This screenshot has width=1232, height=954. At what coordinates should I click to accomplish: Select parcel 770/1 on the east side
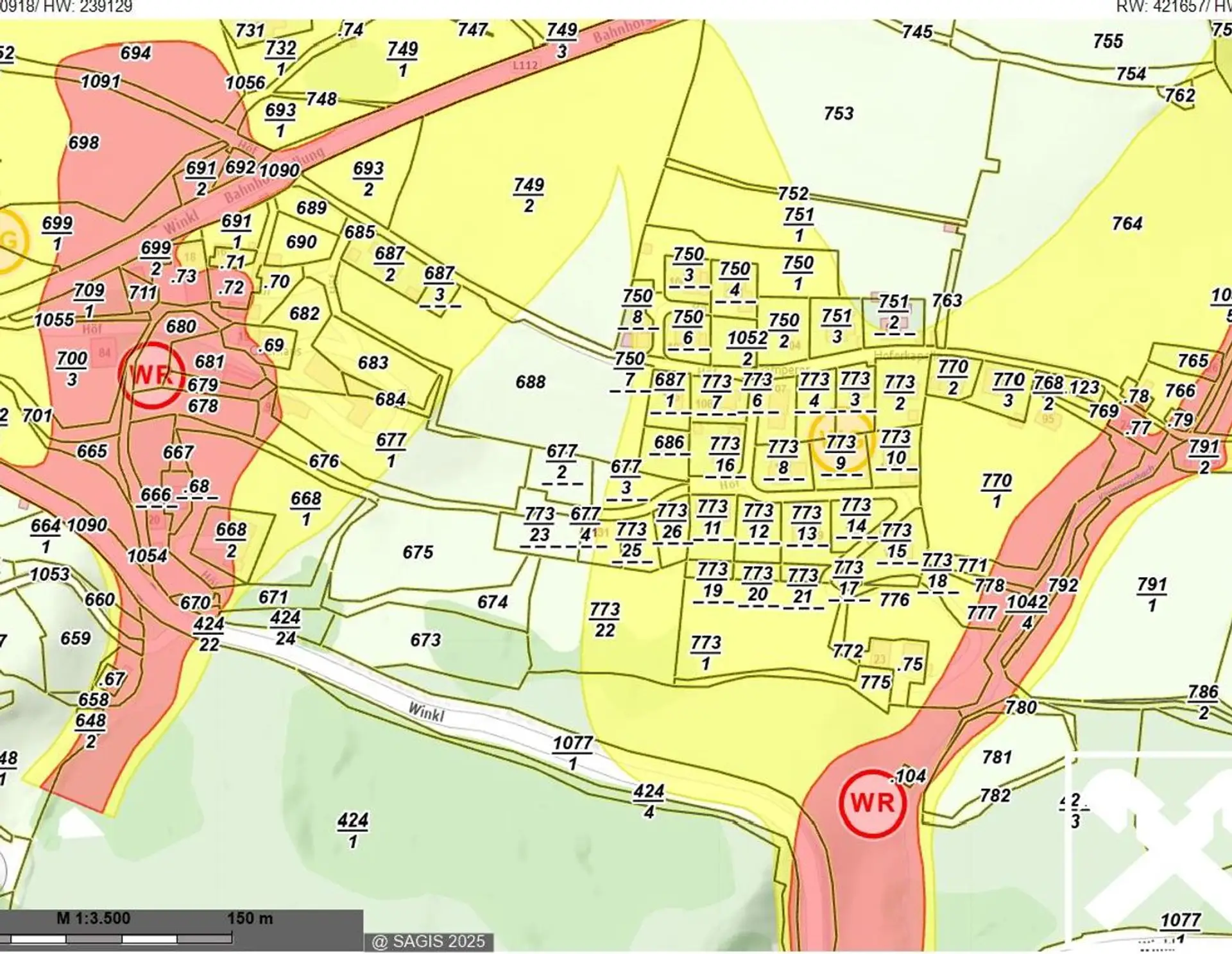pos(996,490)
